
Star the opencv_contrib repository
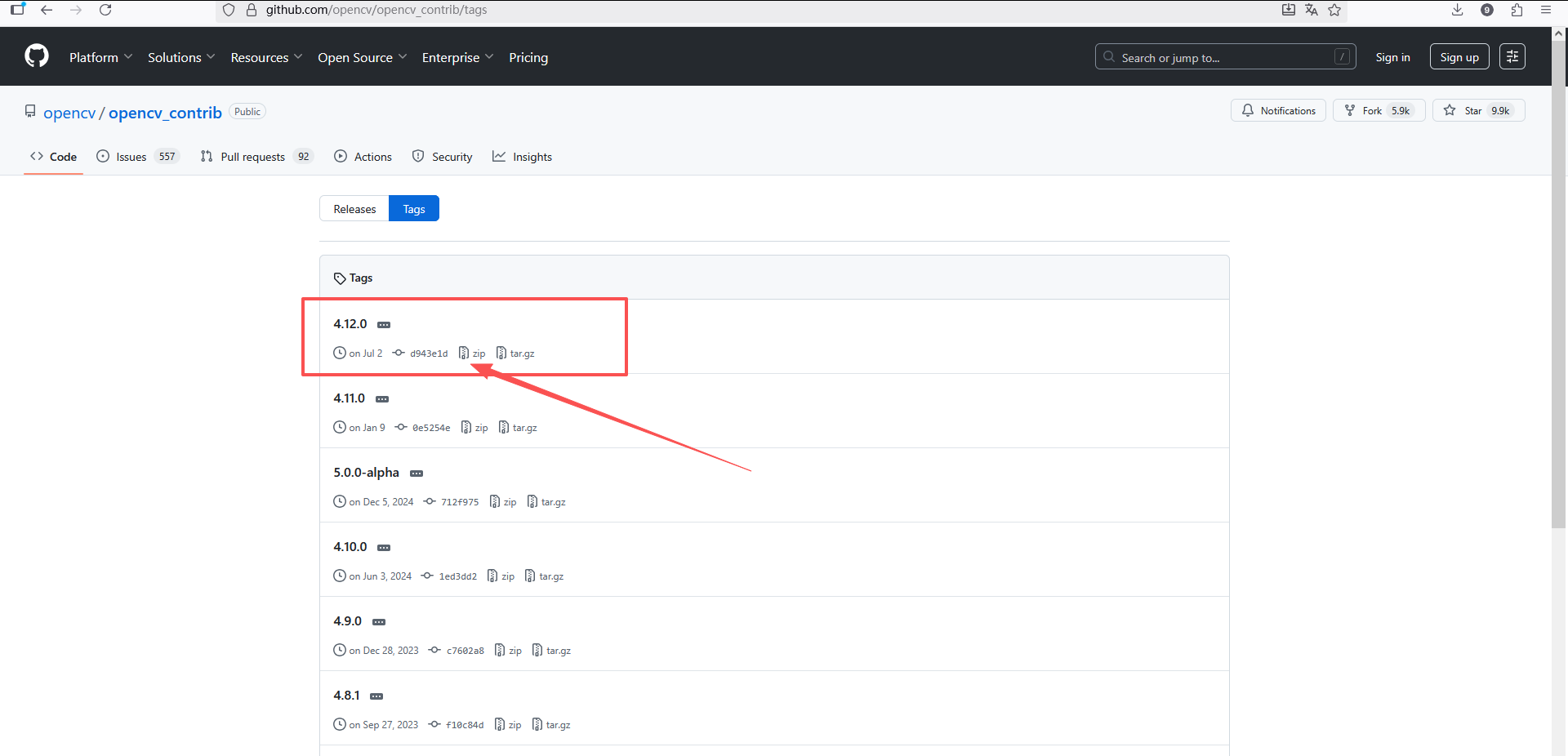point(1479,110)
